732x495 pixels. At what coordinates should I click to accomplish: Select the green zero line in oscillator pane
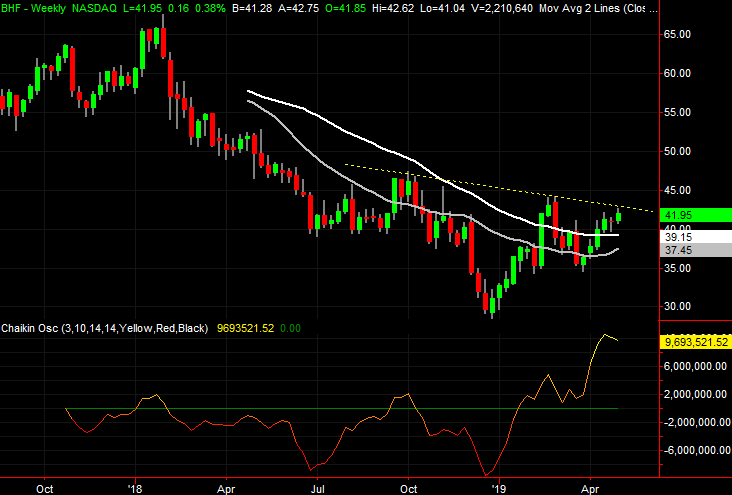pyautogui.click(x=341, y=409)
